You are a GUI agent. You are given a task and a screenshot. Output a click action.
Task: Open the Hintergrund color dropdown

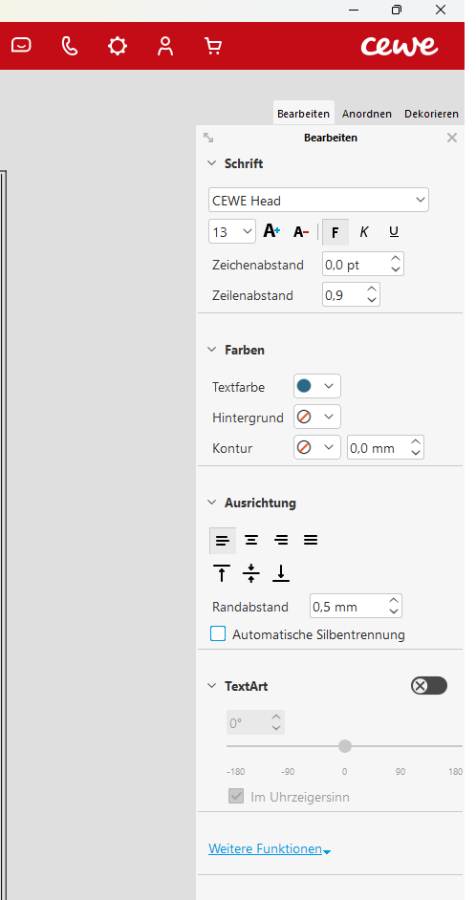tap(317, 417)
